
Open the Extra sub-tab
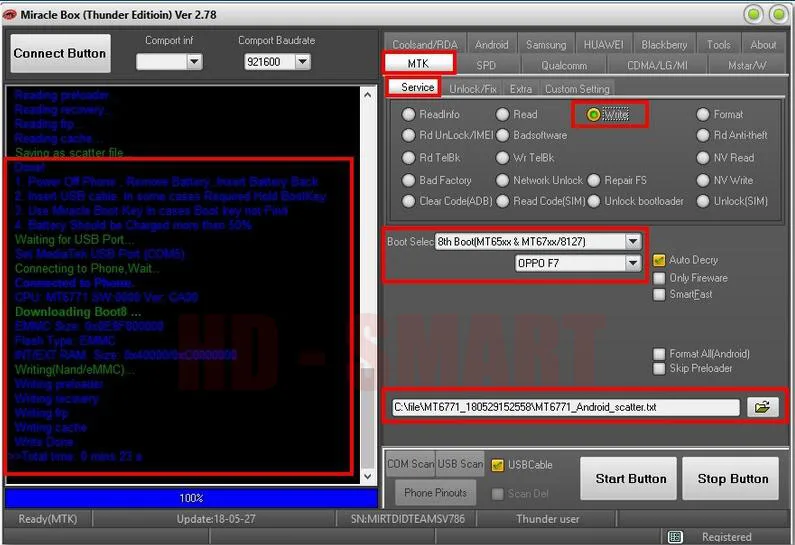click(x=521, y=89)
